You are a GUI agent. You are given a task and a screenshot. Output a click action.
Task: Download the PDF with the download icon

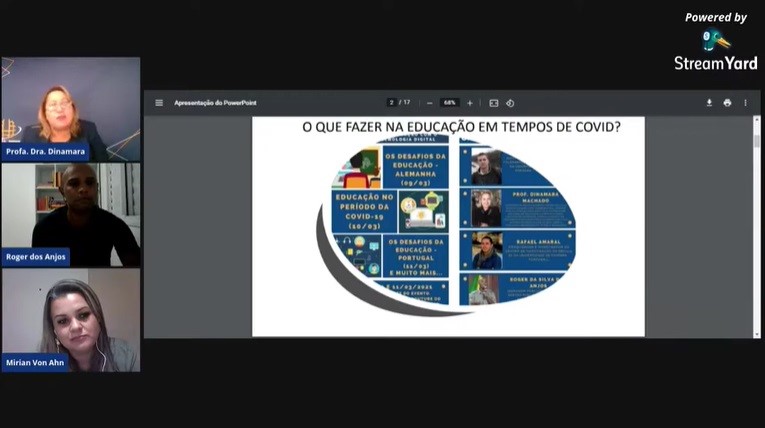pyautogui.click(x=709, y=103)
